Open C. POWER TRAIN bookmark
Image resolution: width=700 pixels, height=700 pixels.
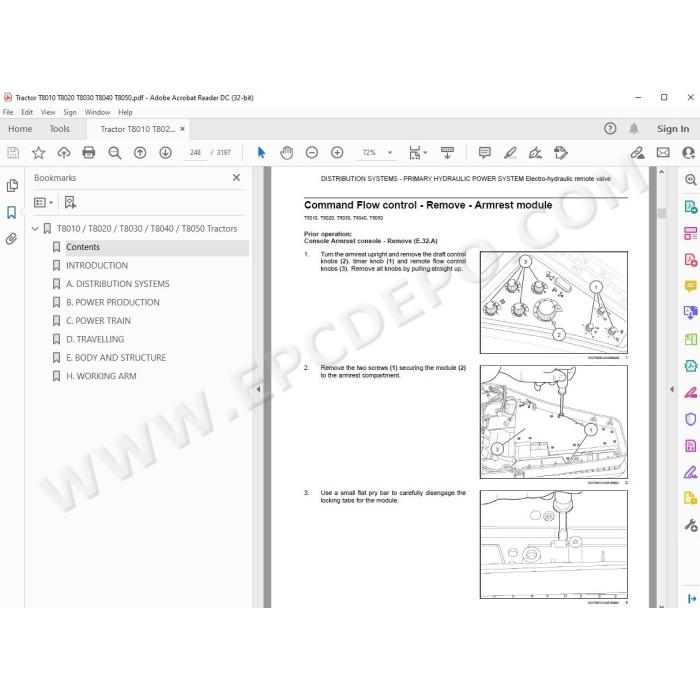point(98,321)
